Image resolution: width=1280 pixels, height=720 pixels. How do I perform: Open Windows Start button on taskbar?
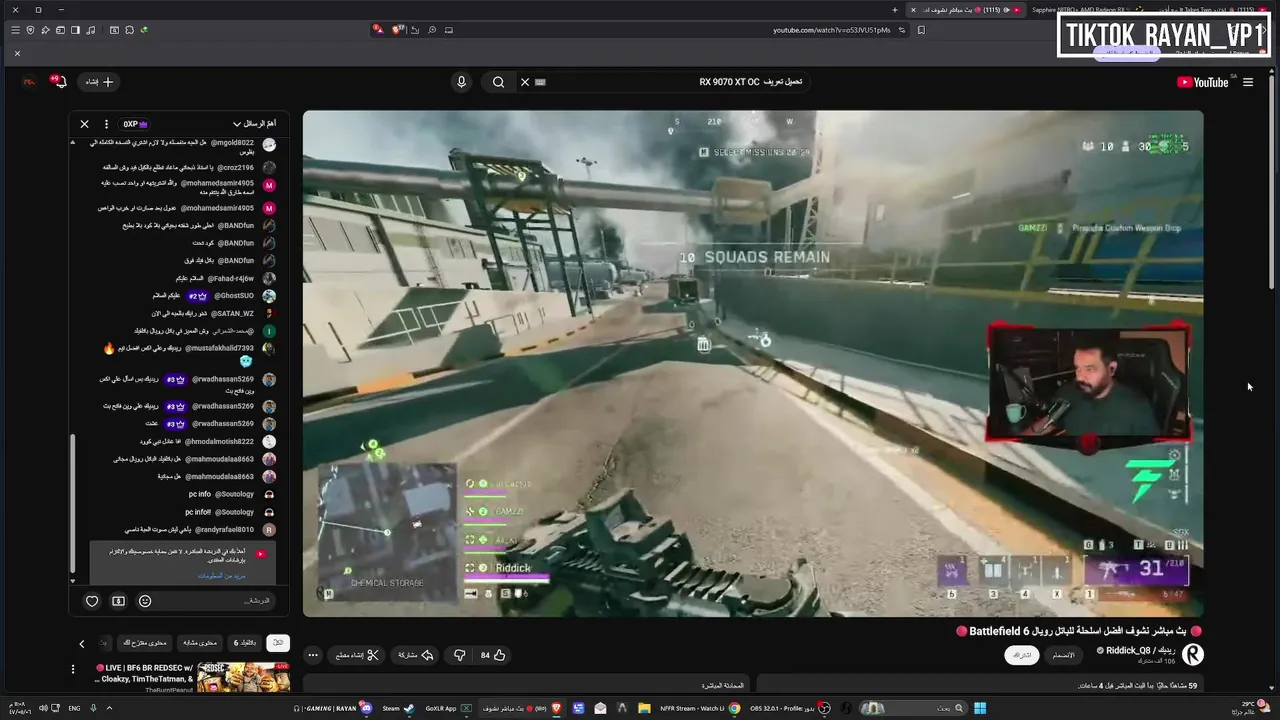point(980,709)
